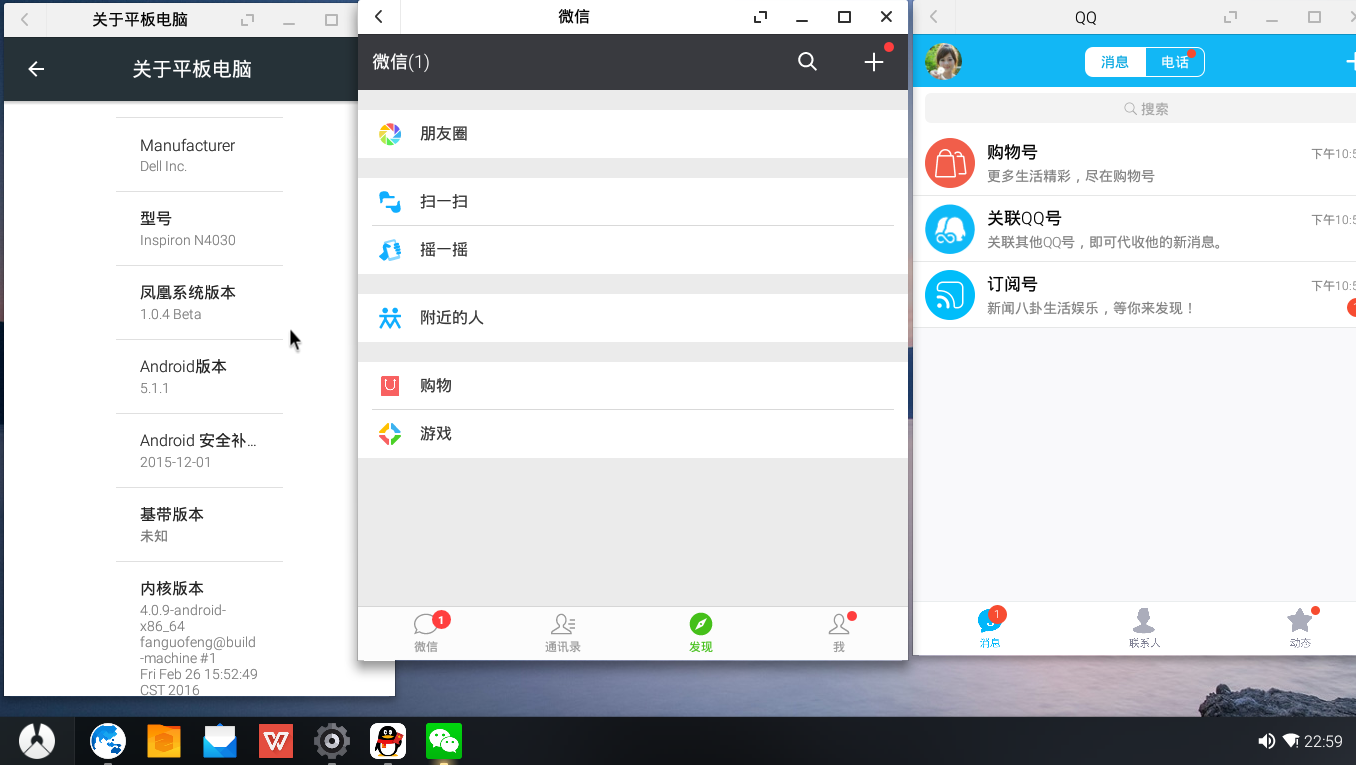Click QQ 搜索 search field
Viewport: 1356px width, 765px height.
[1140, 109]
